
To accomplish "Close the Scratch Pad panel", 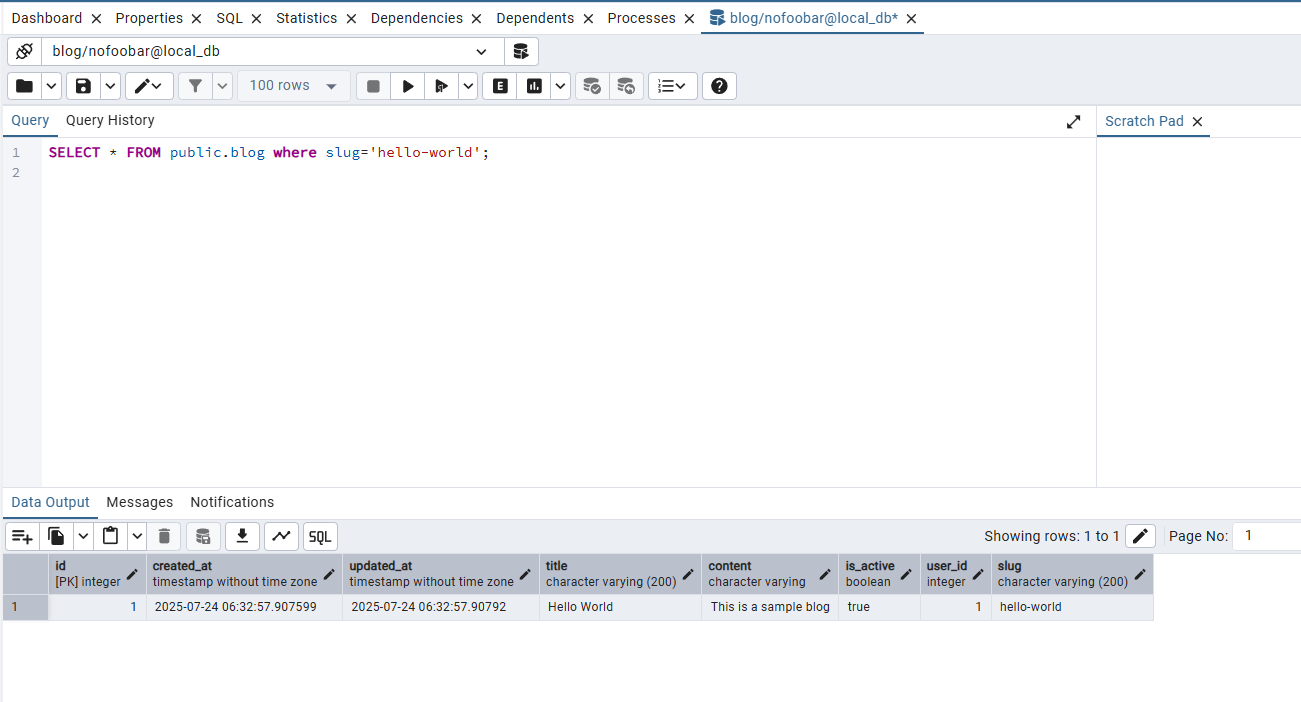I will 1197,121.
